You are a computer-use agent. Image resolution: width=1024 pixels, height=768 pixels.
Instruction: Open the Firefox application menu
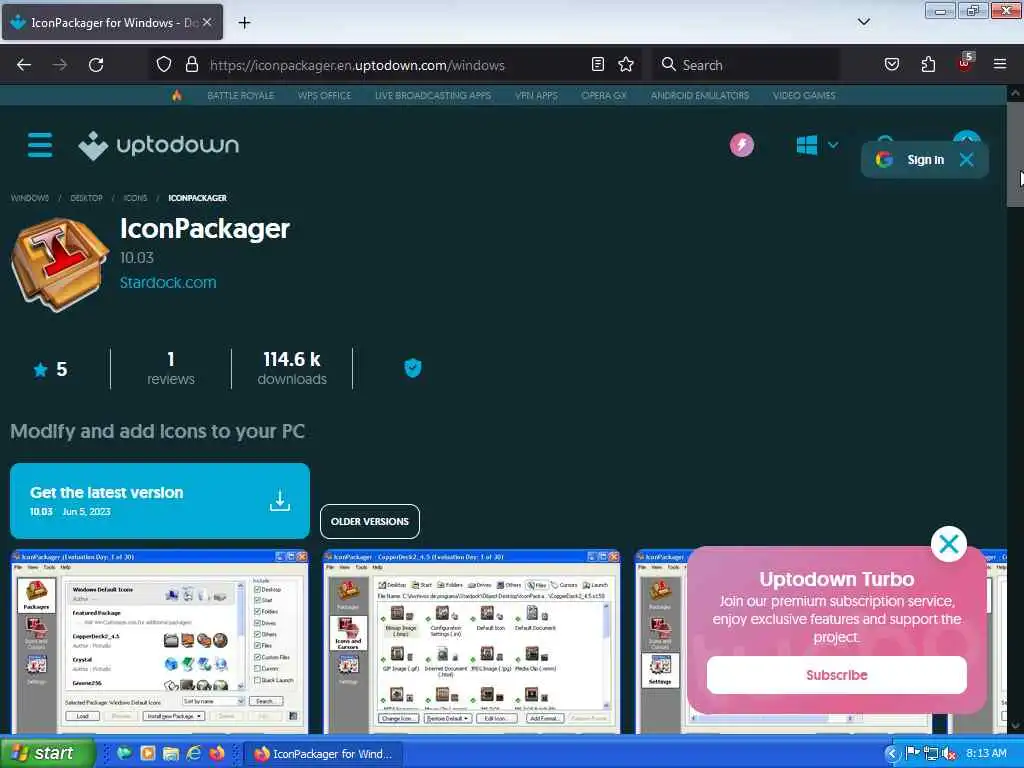tap(1000, 64)
